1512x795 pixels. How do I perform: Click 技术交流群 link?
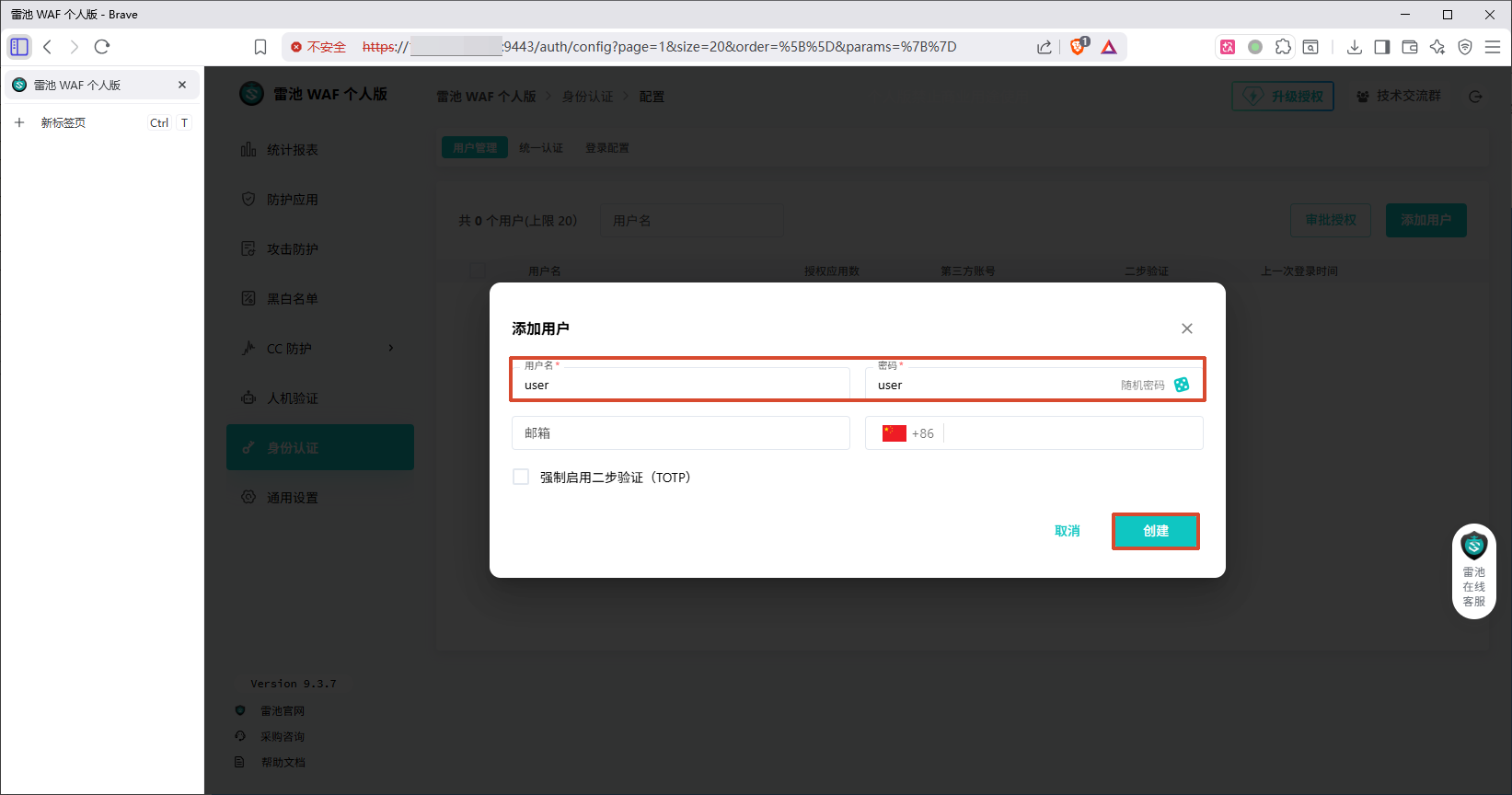coord(1399,96)
